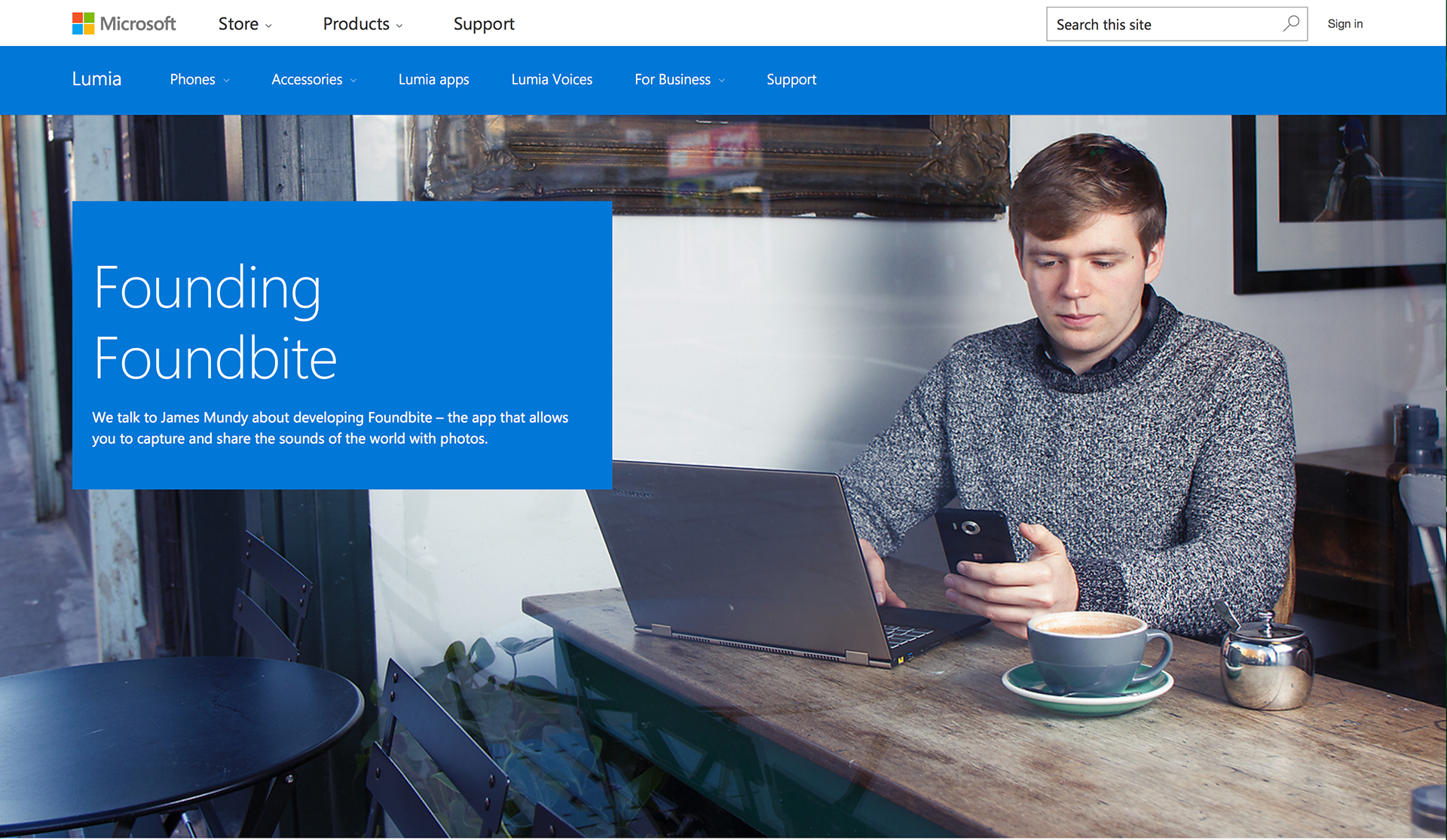Click the Microsoft four-color logo
Screen dimensions: 1447x840
pos(83,23)
